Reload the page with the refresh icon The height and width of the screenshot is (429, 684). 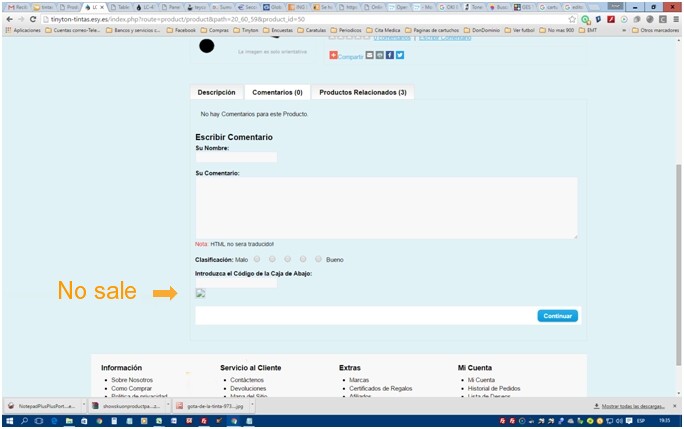coord(32,20)
